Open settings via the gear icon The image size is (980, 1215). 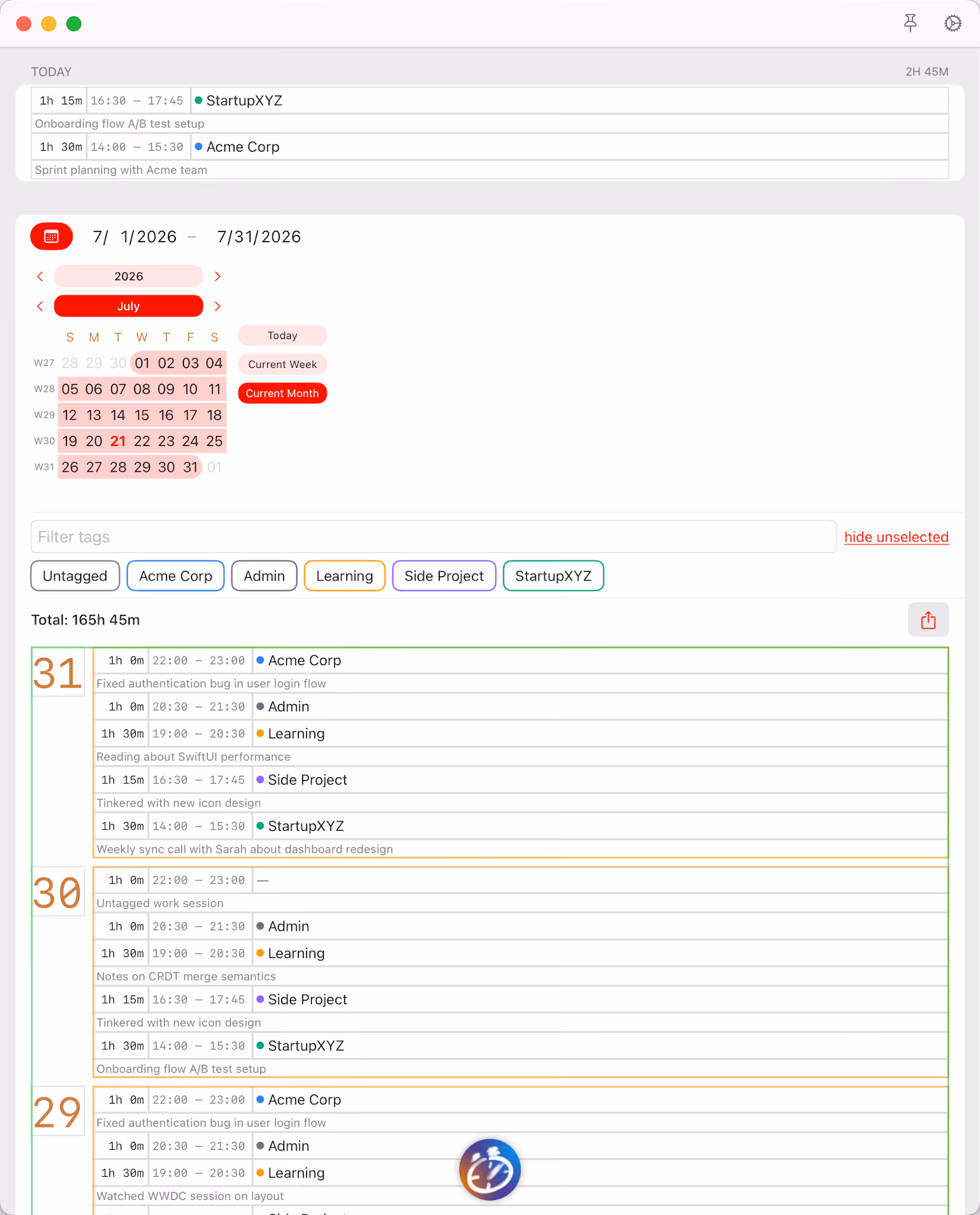[952, 24]
